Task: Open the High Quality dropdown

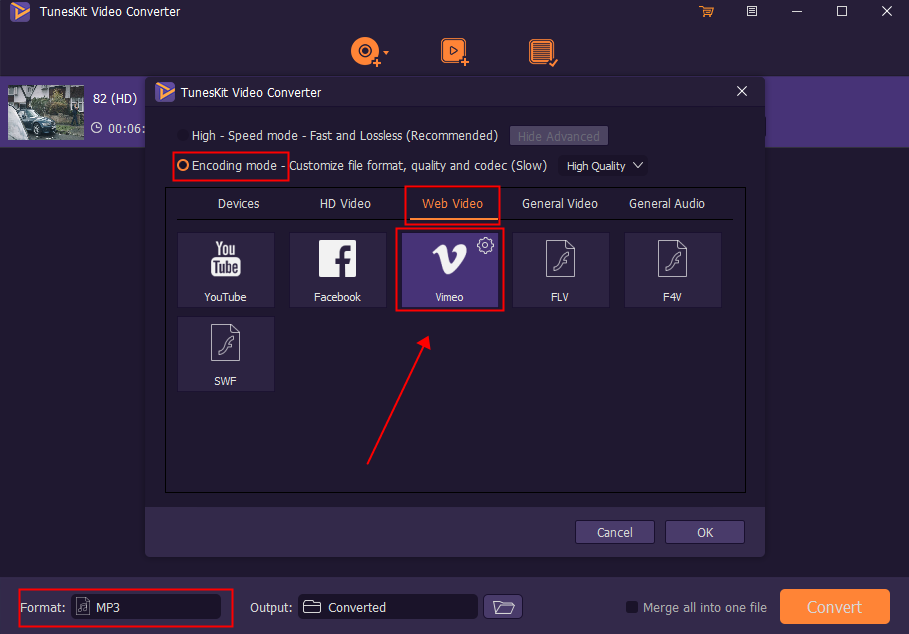Action: [x=603, y=166]
